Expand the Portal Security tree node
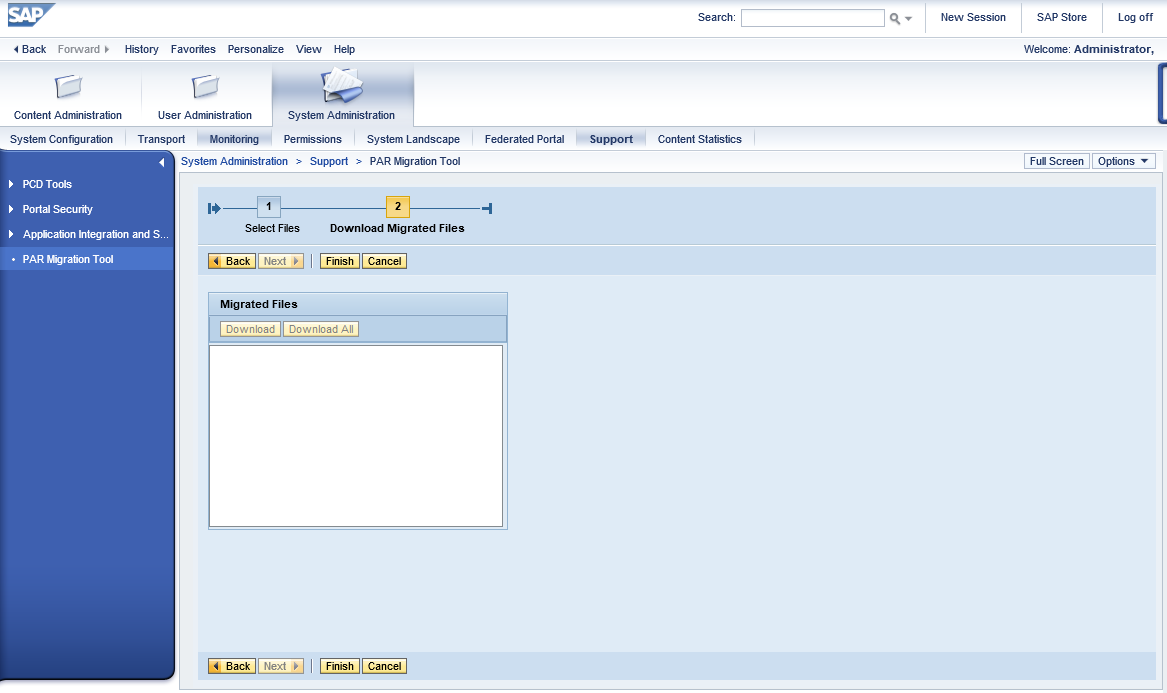Viewport: 1167px width, 693px height. click(x=10, y=209)
